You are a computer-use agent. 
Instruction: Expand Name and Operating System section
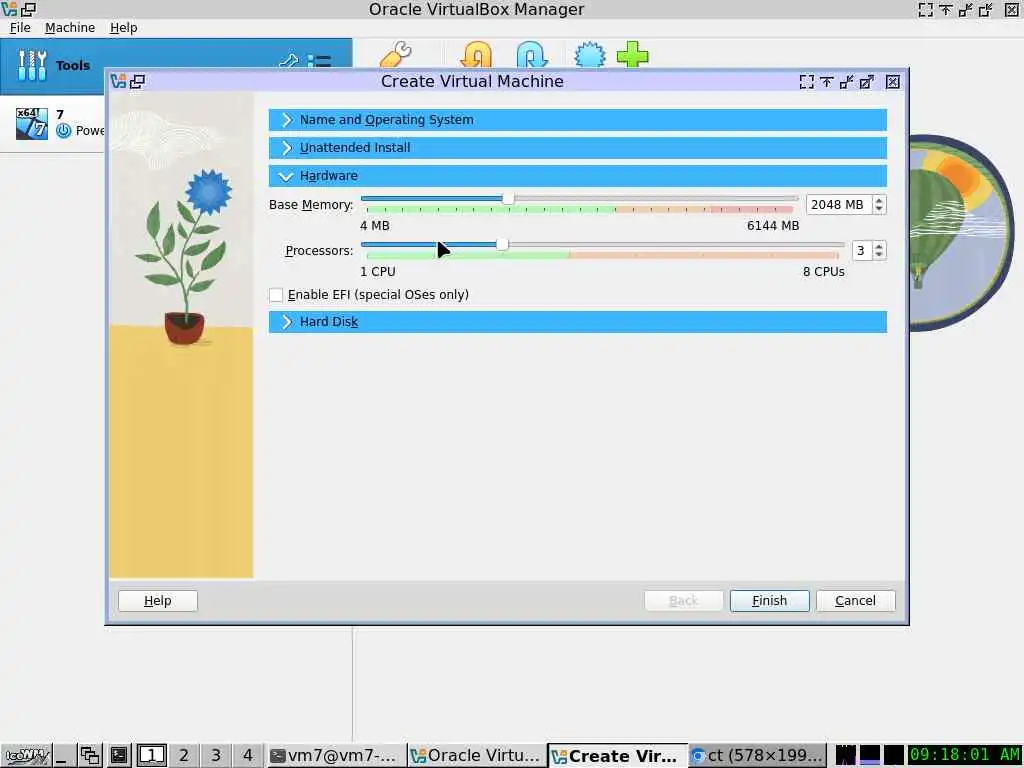[577, 120]
